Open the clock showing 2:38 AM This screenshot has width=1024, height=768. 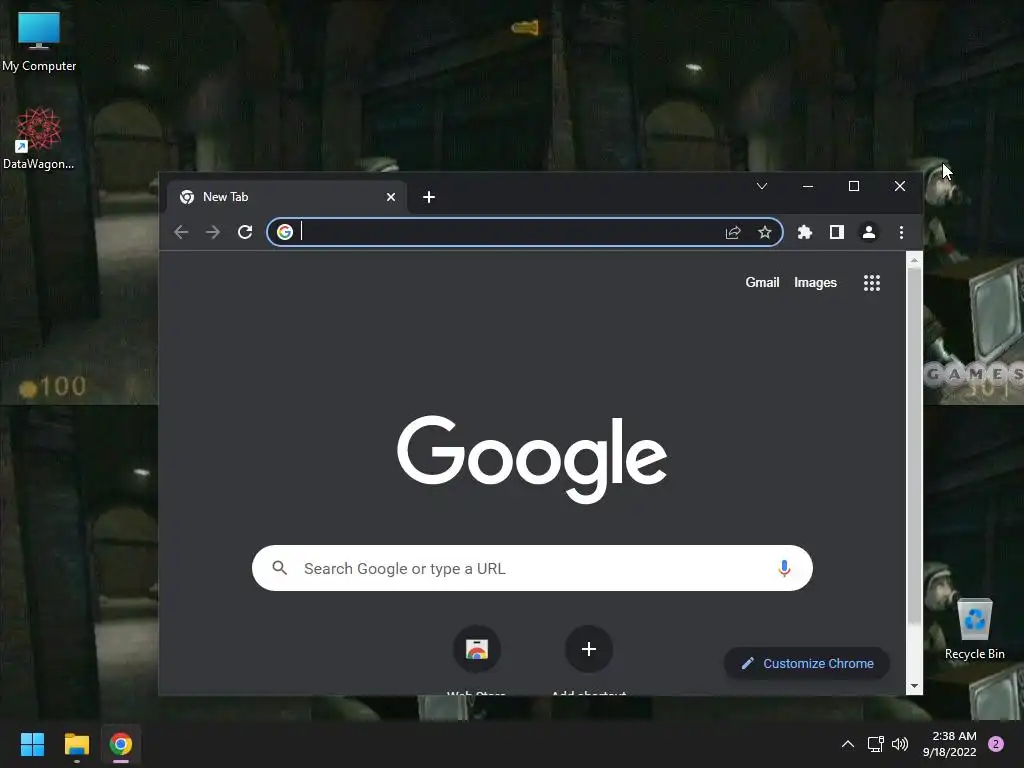(x=950, y=744)
